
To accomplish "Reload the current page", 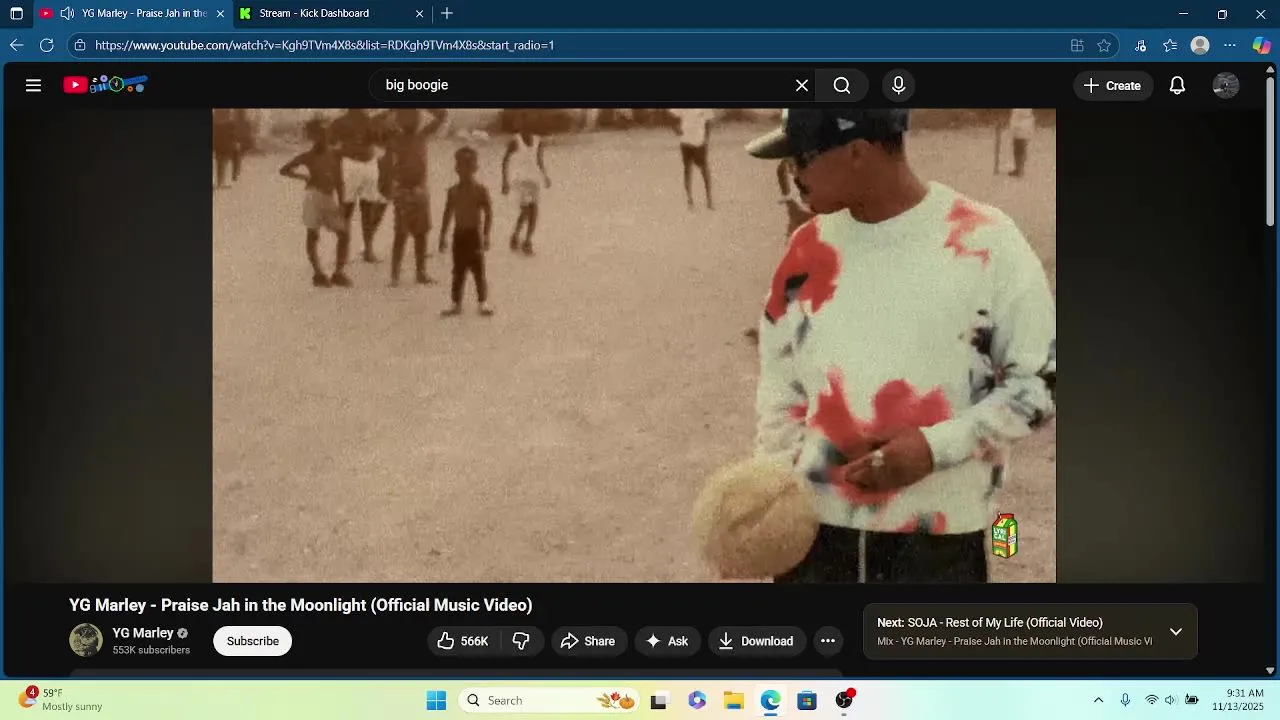I will (46, 45).
